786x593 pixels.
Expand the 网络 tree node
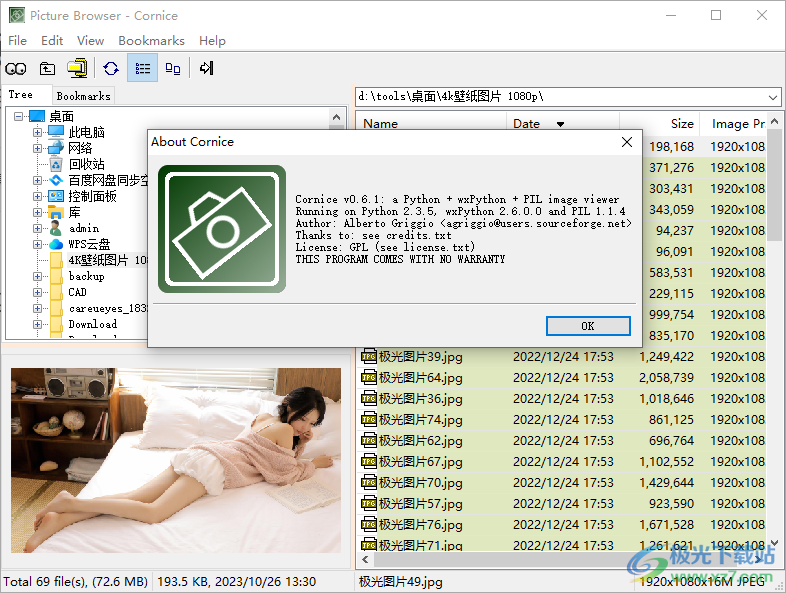tap(38, 148)
